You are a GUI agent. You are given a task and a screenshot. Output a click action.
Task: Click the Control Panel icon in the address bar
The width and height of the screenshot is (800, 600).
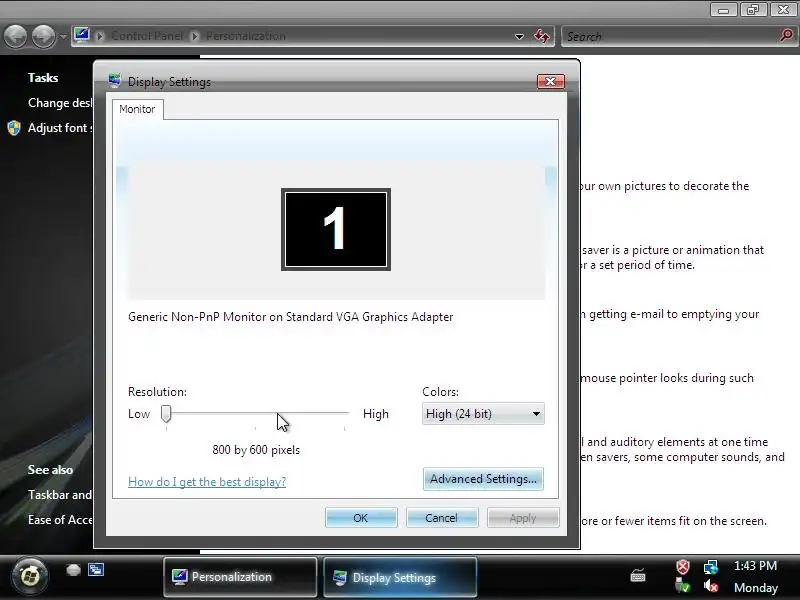tap(82, 35)
